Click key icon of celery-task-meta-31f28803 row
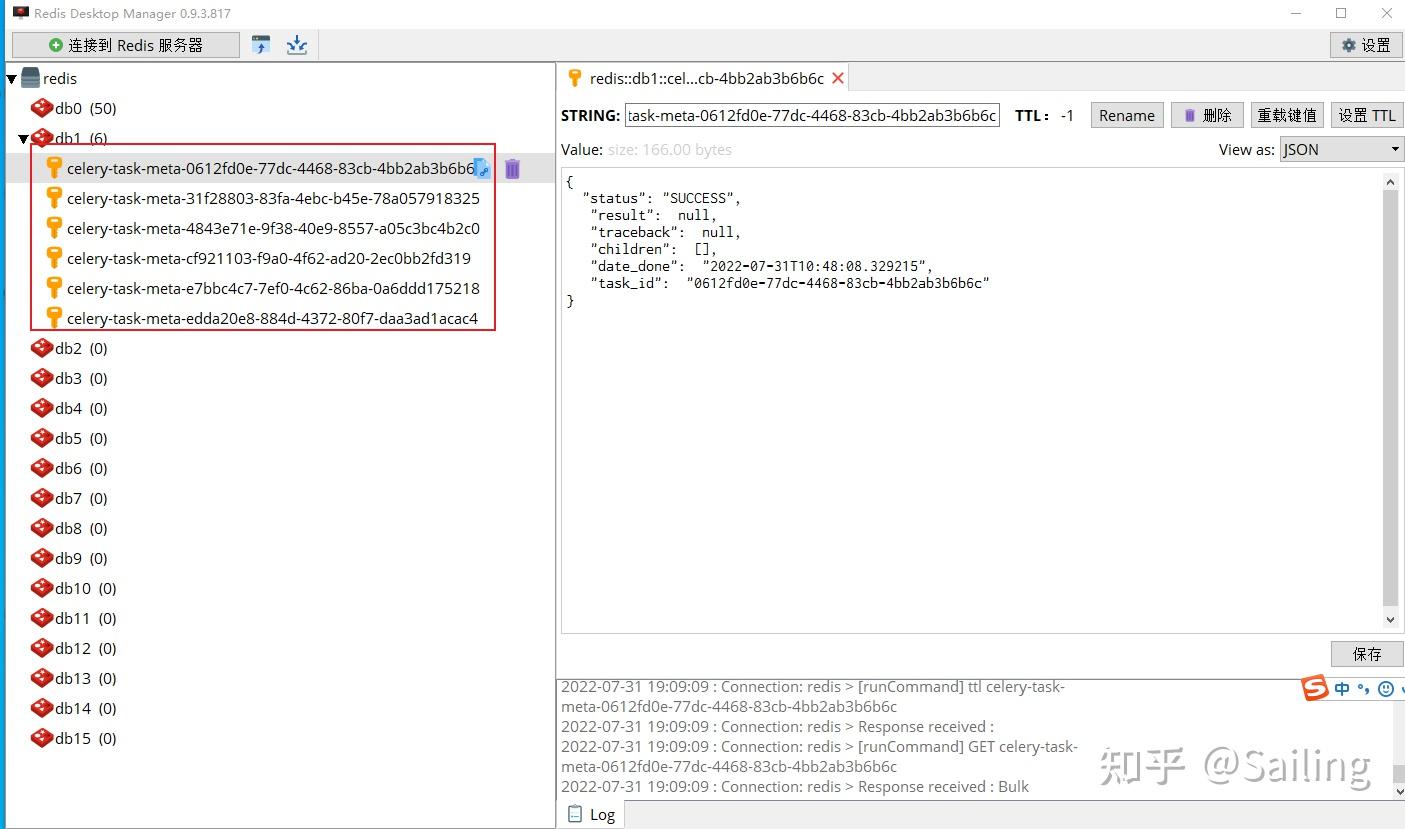1405x829 pixels. pyautogui.click(x=55, y=198)
